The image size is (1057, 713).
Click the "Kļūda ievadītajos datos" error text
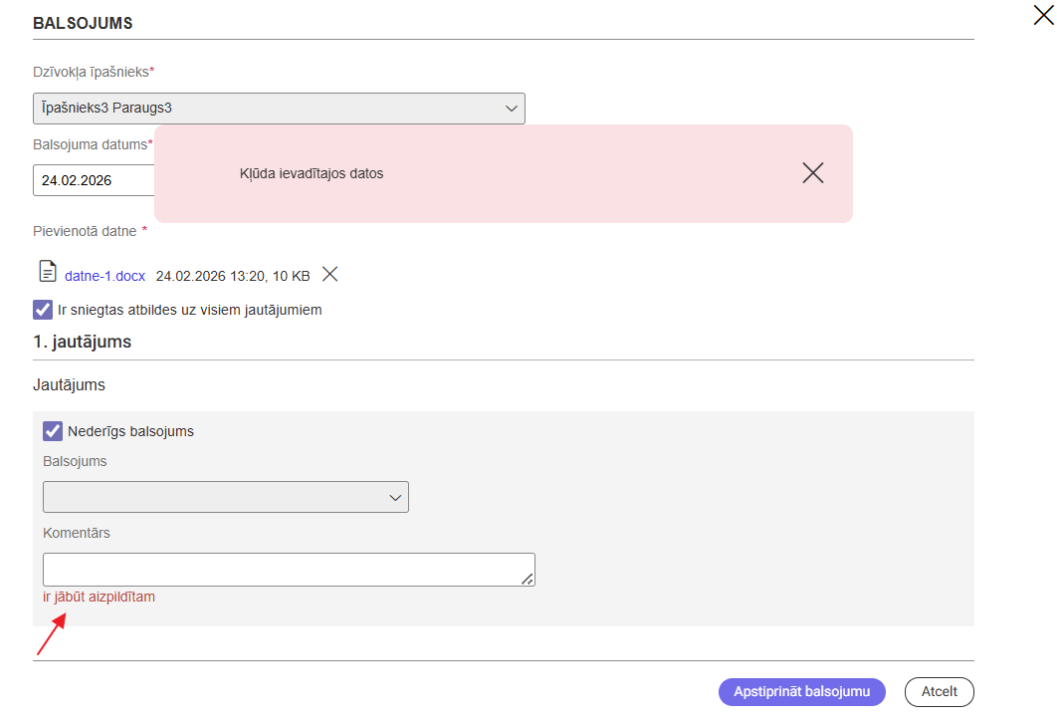[x=311, y=174]
